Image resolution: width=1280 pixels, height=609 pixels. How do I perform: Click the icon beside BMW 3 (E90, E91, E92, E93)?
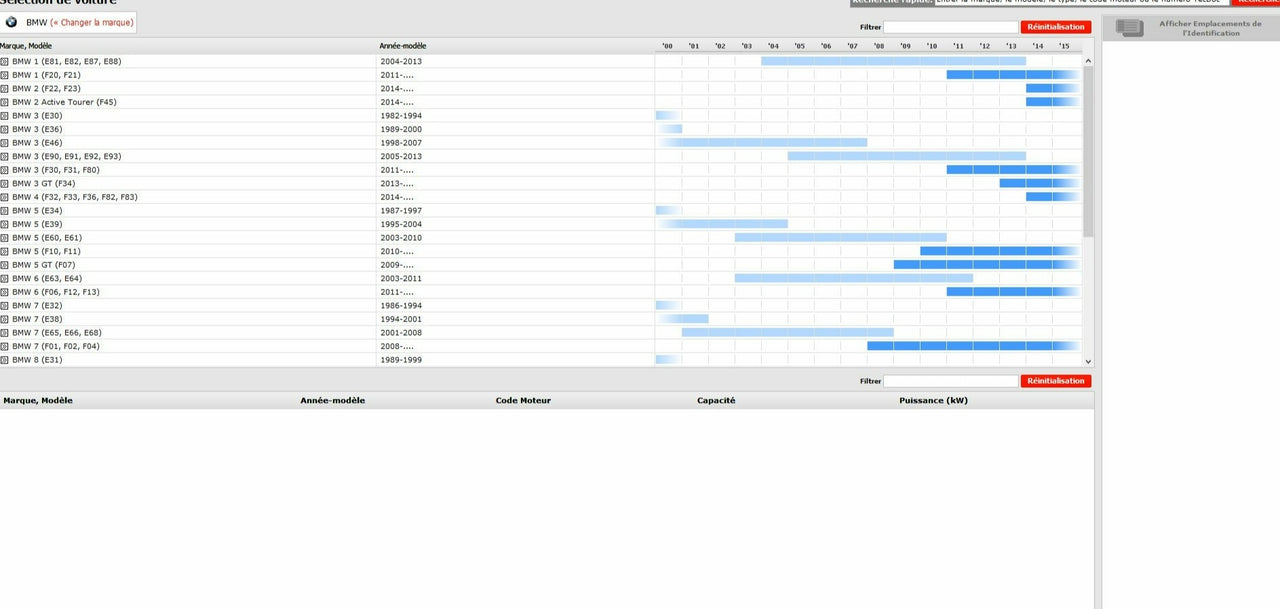point(4,156)
